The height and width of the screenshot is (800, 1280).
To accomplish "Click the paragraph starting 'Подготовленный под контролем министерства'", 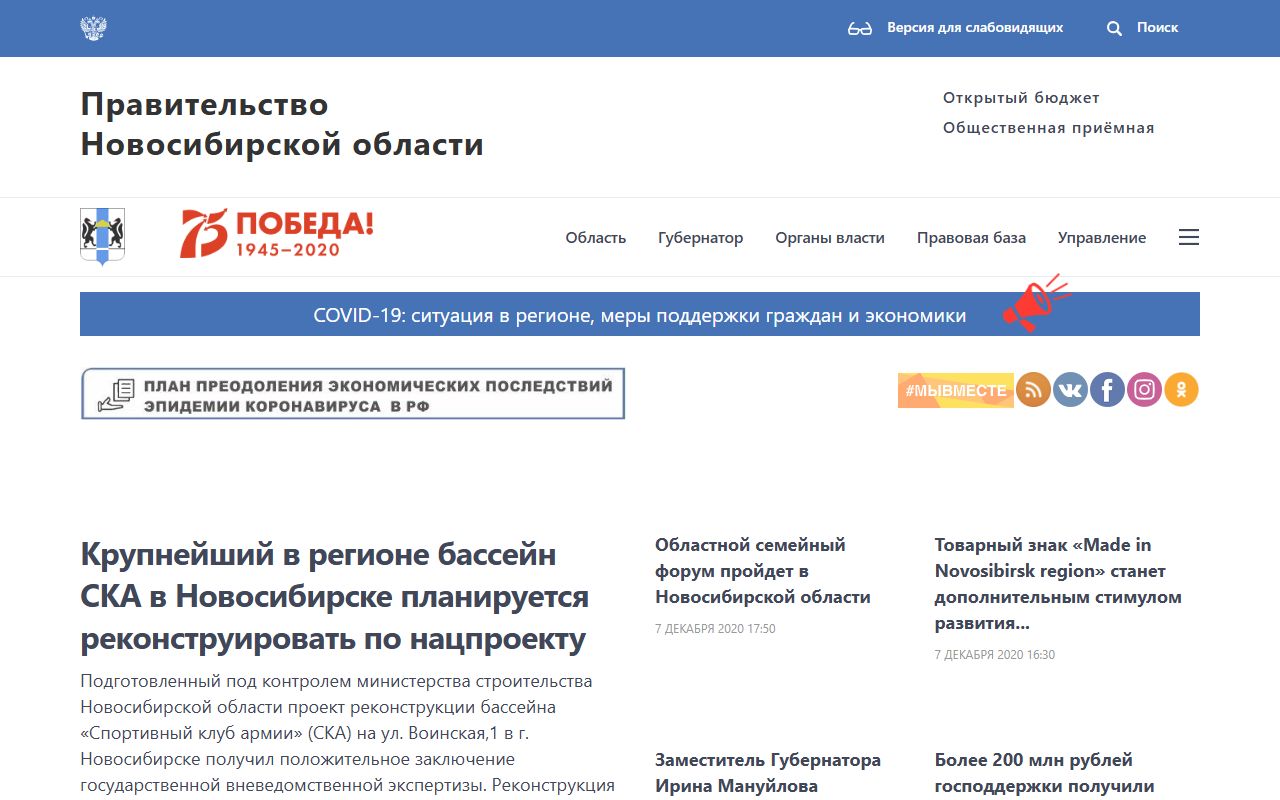I will pyautogui.click(x=347, y=733).
